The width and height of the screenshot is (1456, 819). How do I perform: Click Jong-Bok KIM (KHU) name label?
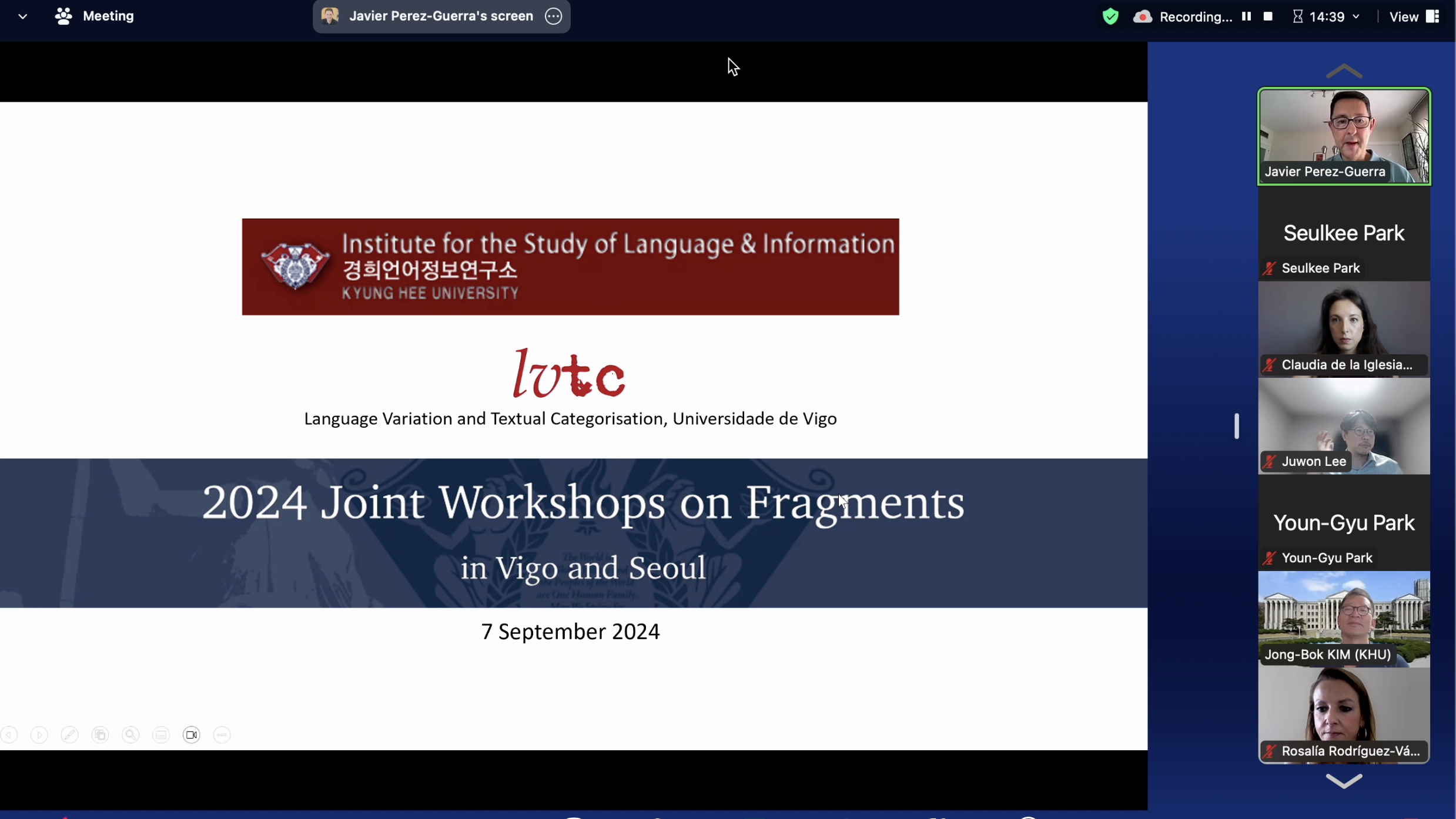(1327, 654)
